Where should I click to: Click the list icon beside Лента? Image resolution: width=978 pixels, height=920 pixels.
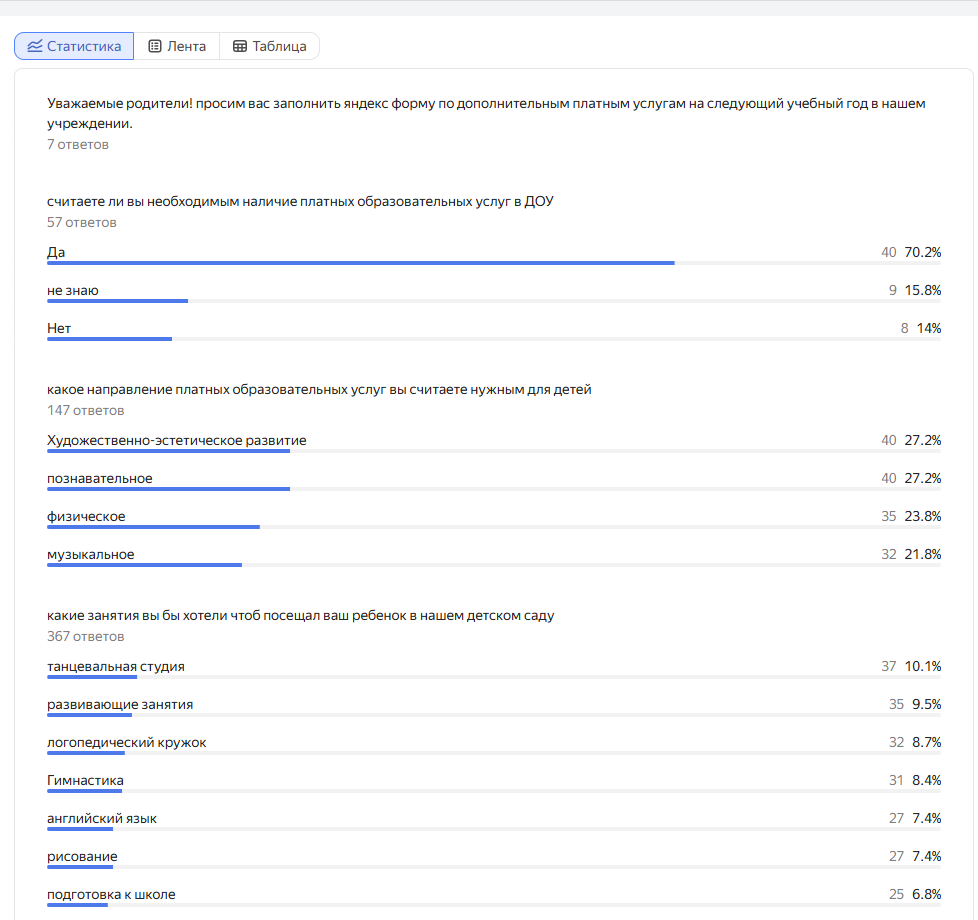tap(155, 46)
